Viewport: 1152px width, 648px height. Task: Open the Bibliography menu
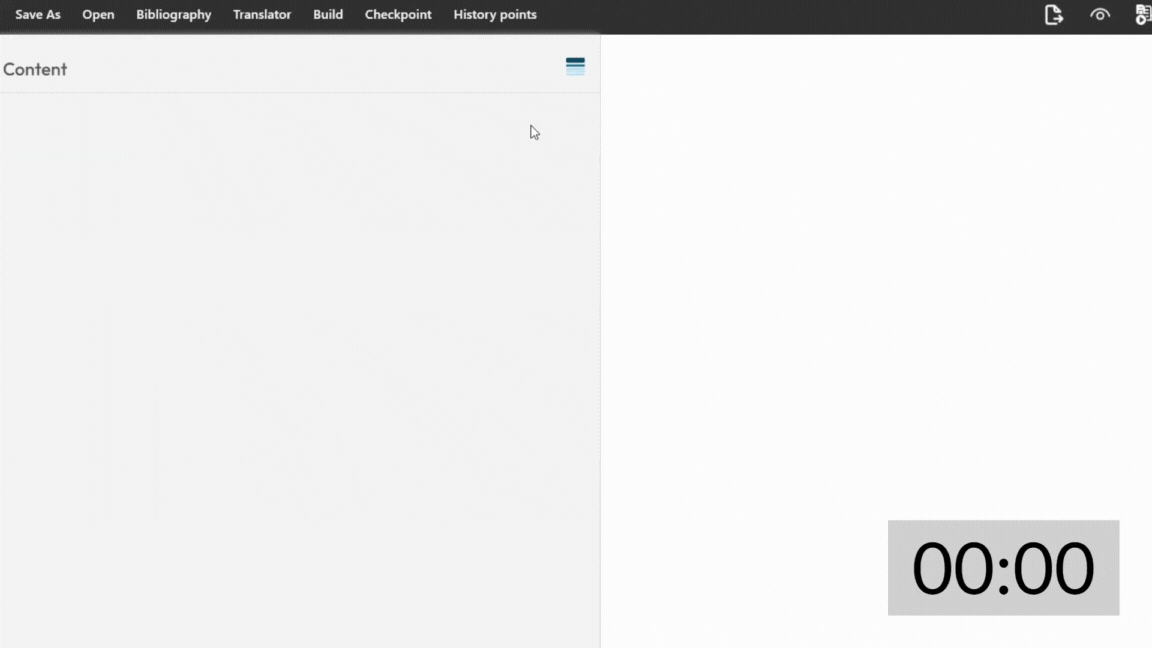pos(173,15)
